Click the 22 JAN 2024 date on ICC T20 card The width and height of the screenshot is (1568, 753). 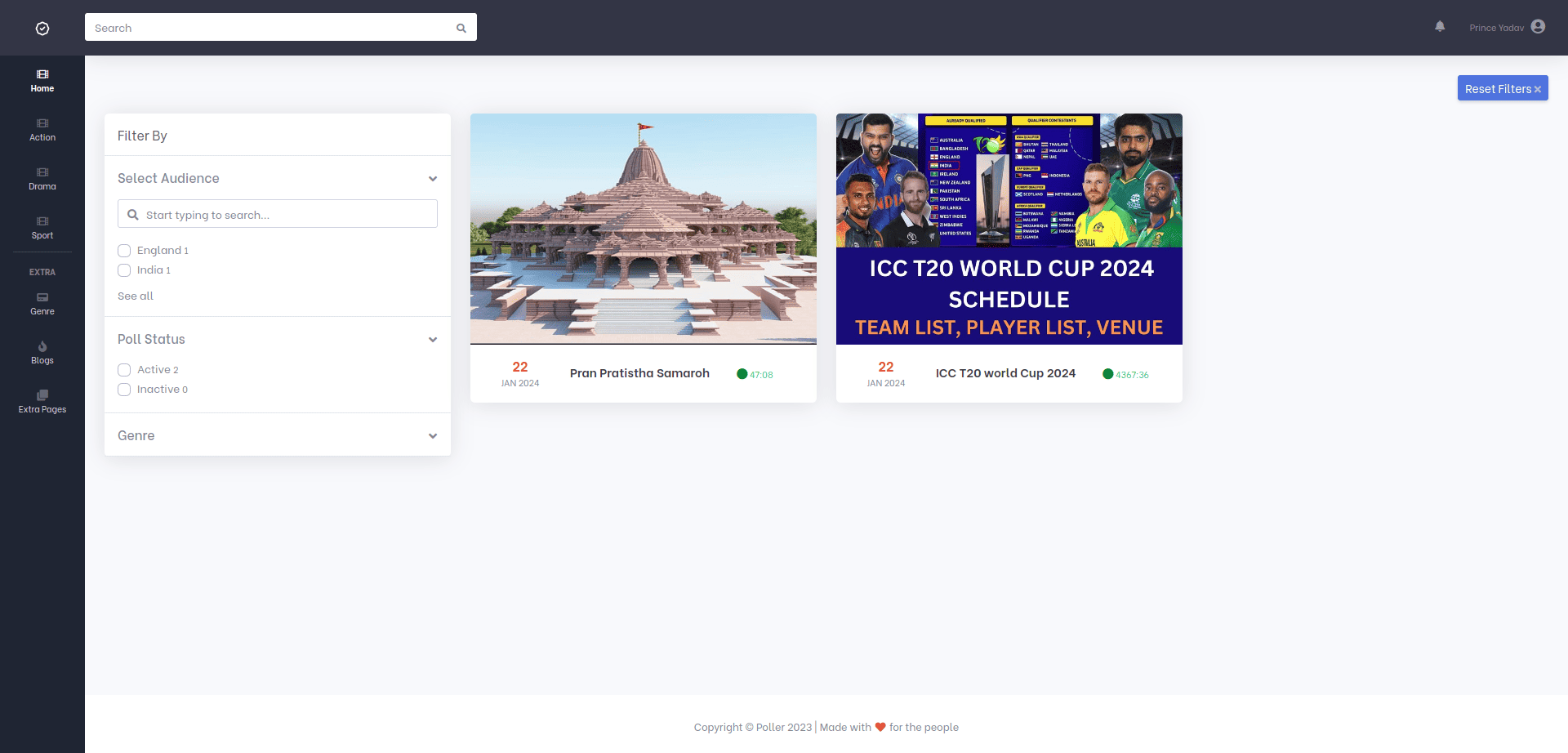pyautogui.click(x=886, y=374)
